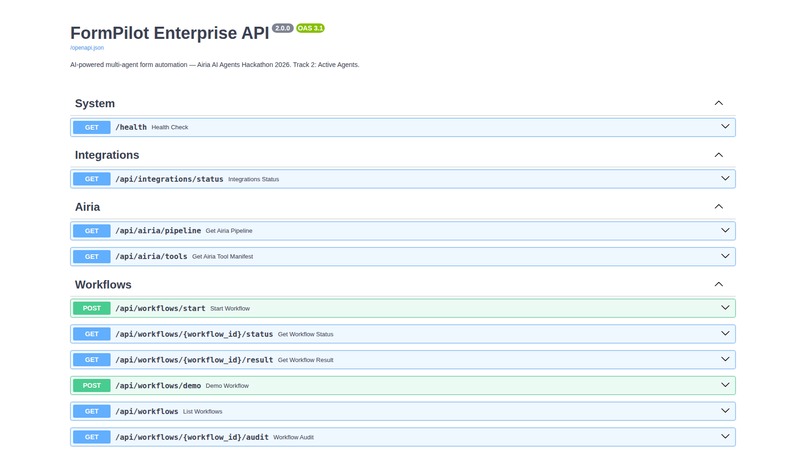Click the Health Check summary text
The height and width of the screenshot is (459, 806).
click(x=170, y=127)
